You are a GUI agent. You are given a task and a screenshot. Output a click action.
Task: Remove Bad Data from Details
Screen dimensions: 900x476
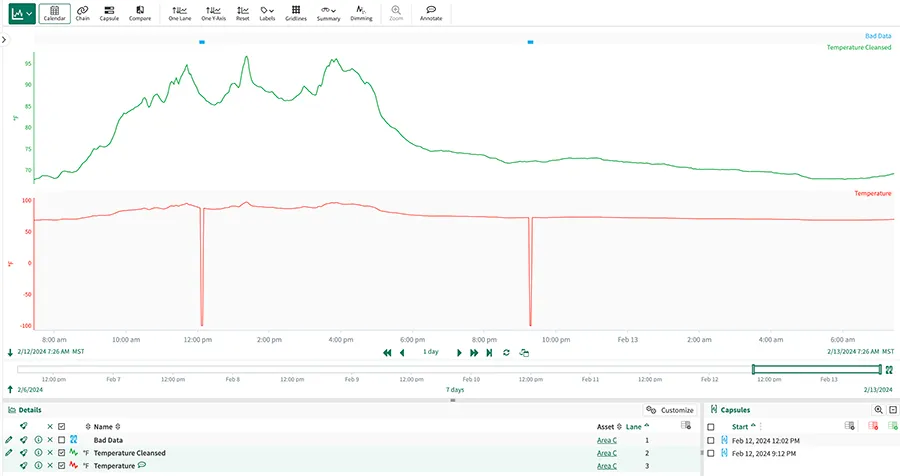click(50, 440)
